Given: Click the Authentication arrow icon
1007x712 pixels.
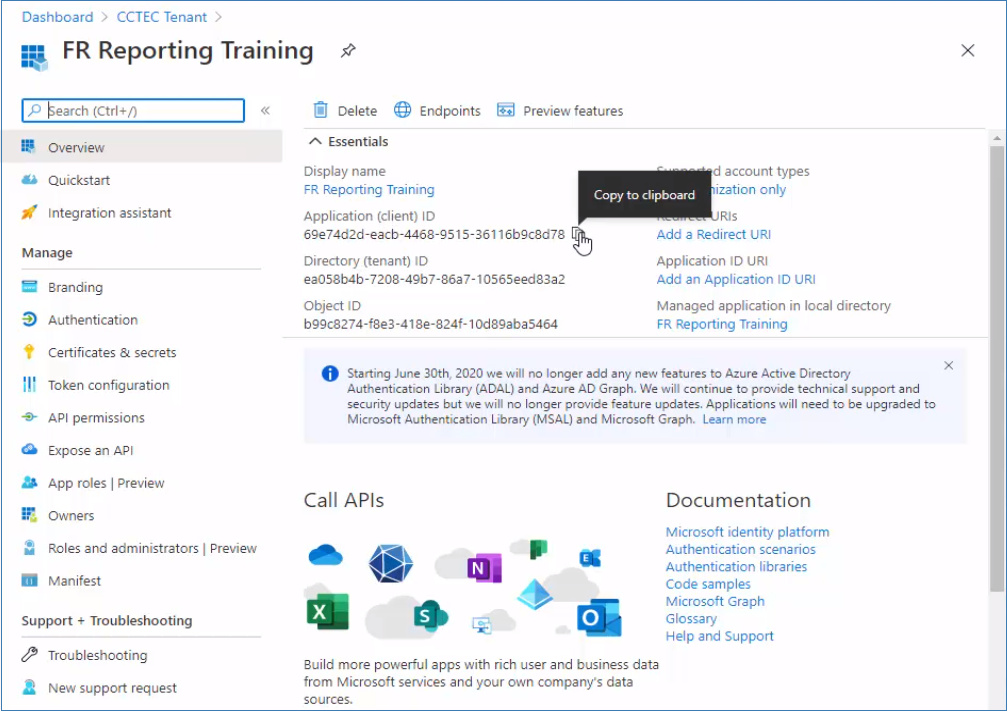Looking at the screenshot, I should tap(30, 319).
